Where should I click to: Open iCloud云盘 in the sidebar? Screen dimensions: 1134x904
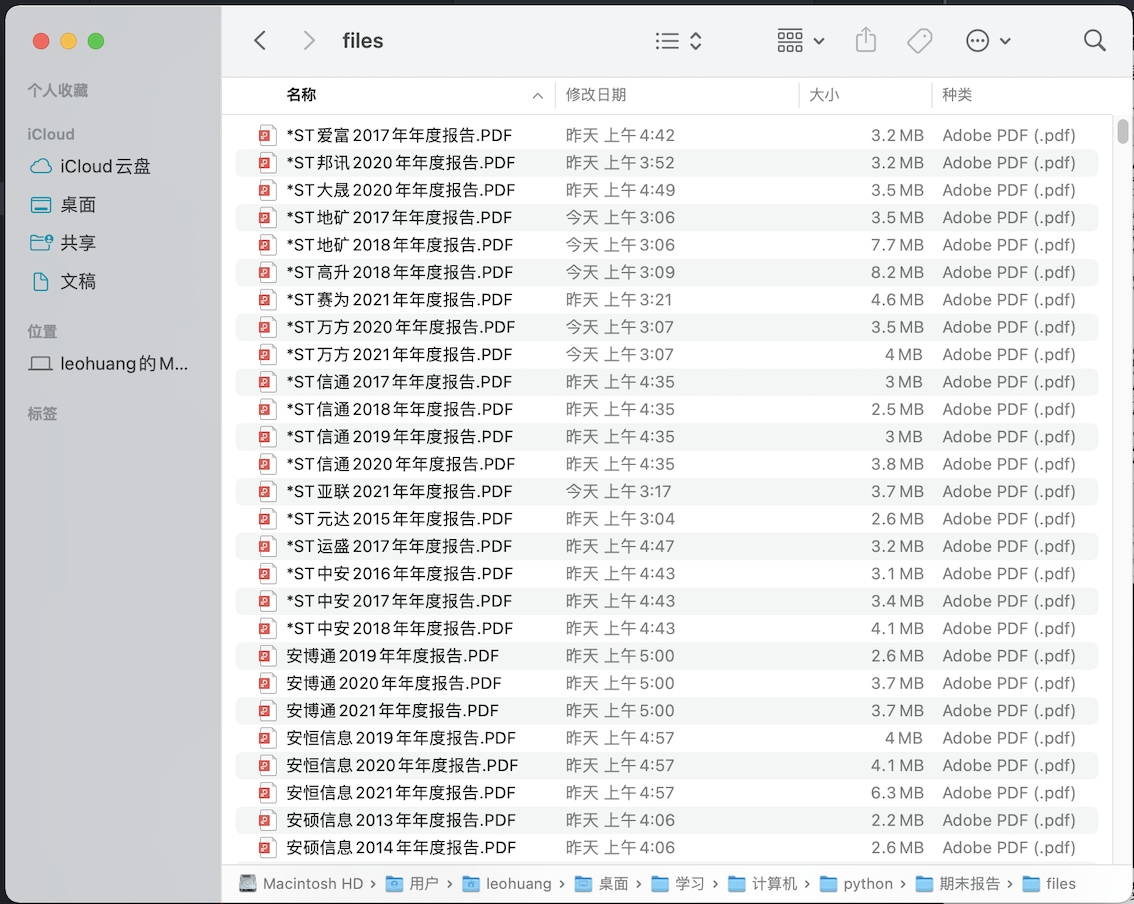point(106,166)
